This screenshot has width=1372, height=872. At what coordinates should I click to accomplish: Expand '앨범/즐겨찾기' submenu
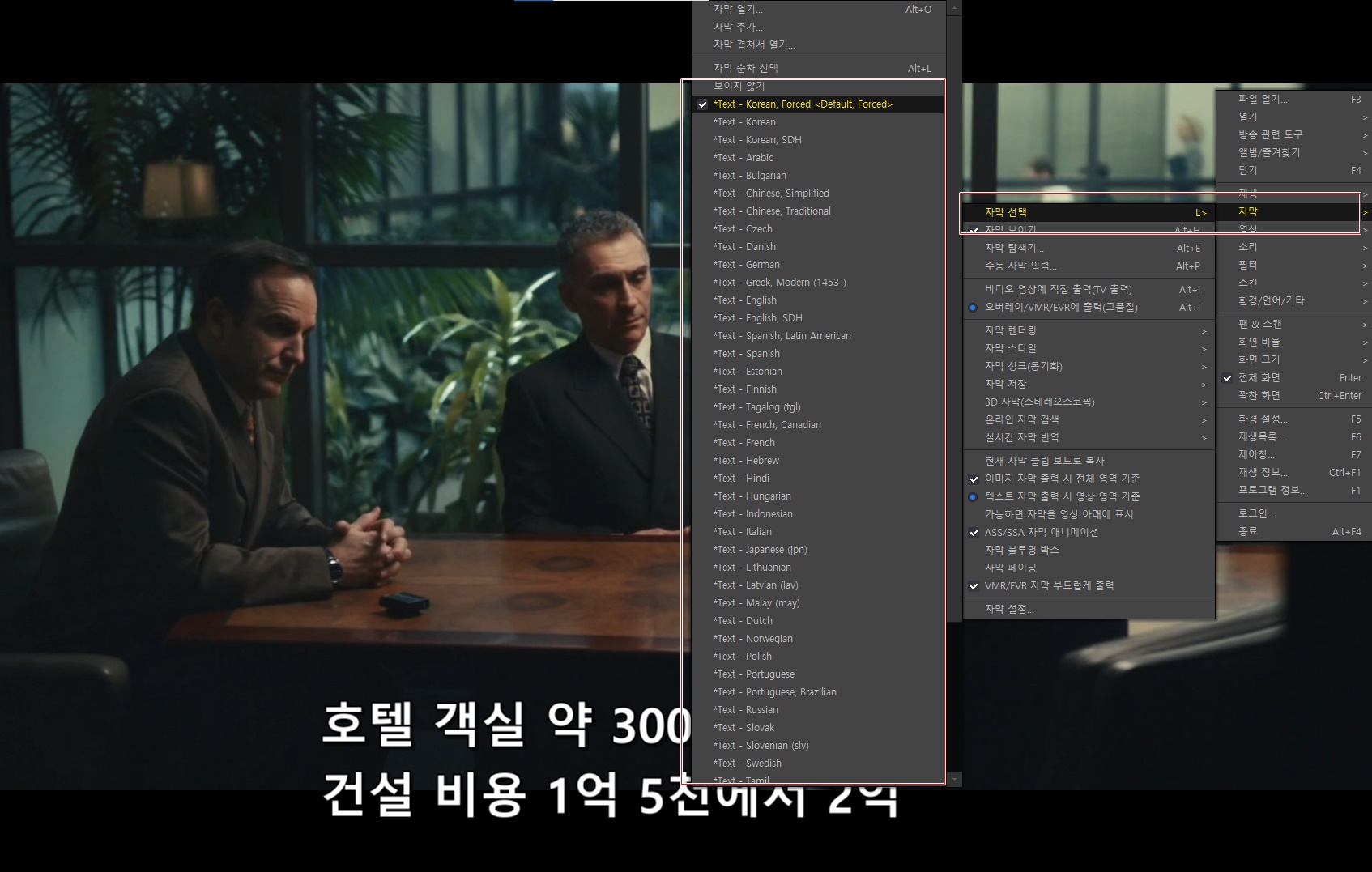(1293, 152)
